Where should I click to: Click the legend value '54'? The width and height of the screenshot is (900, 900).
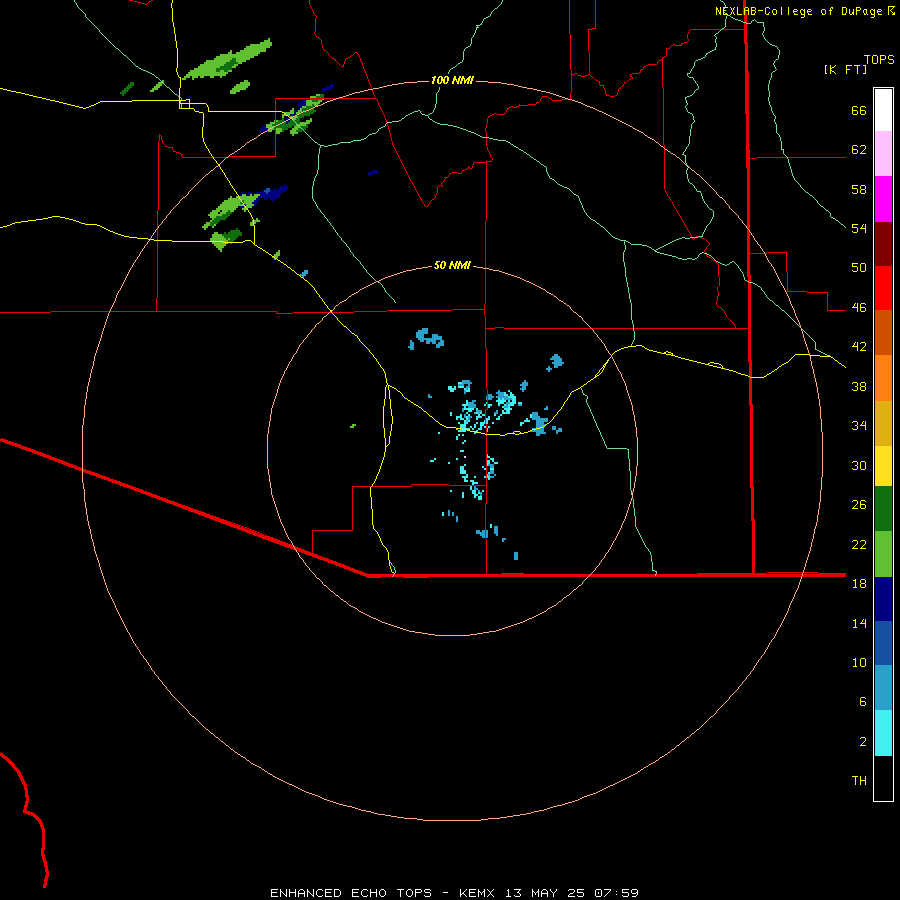[859, 229]
